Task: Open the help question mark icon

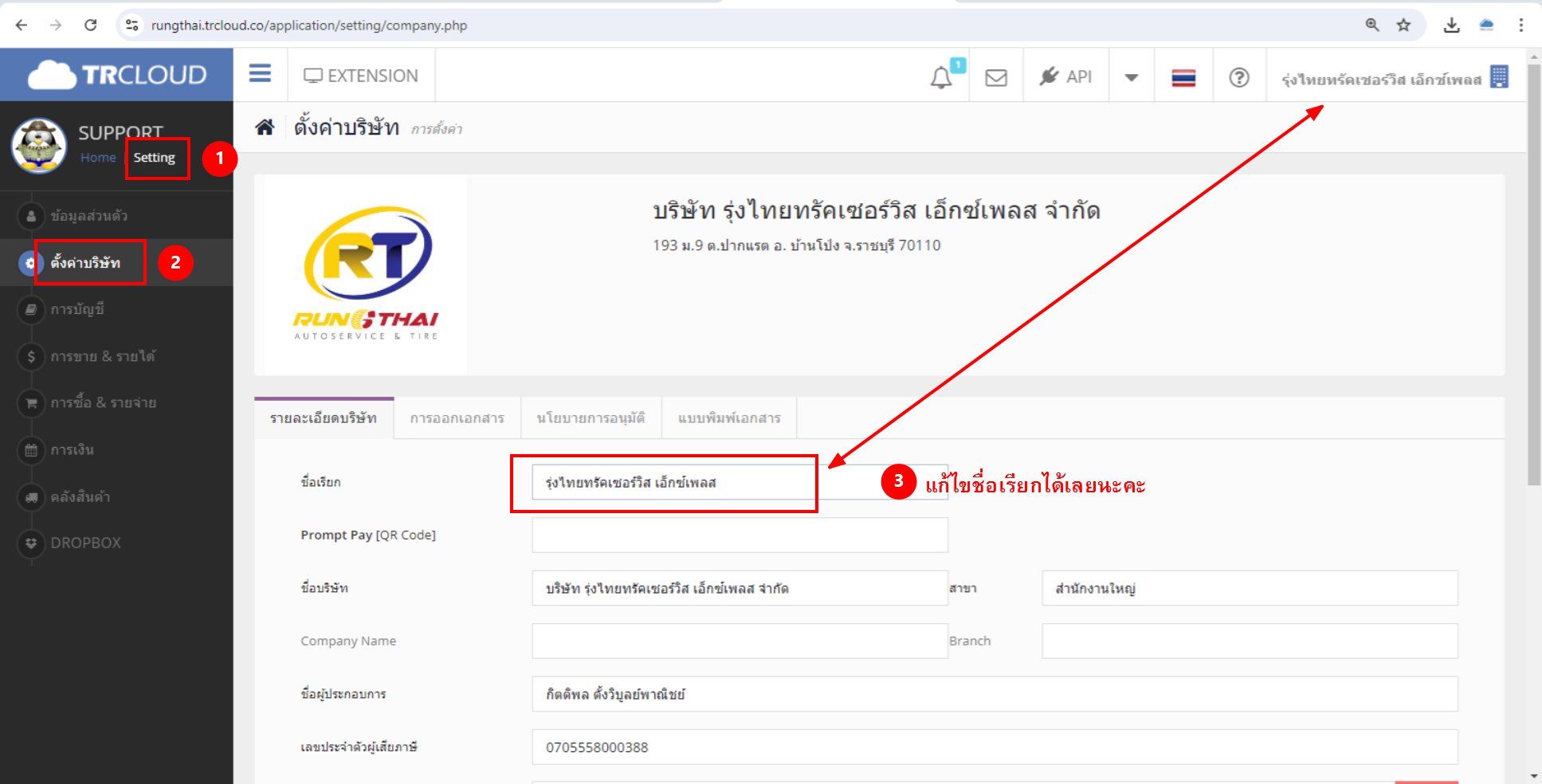Action: (x=1239, y=77)
